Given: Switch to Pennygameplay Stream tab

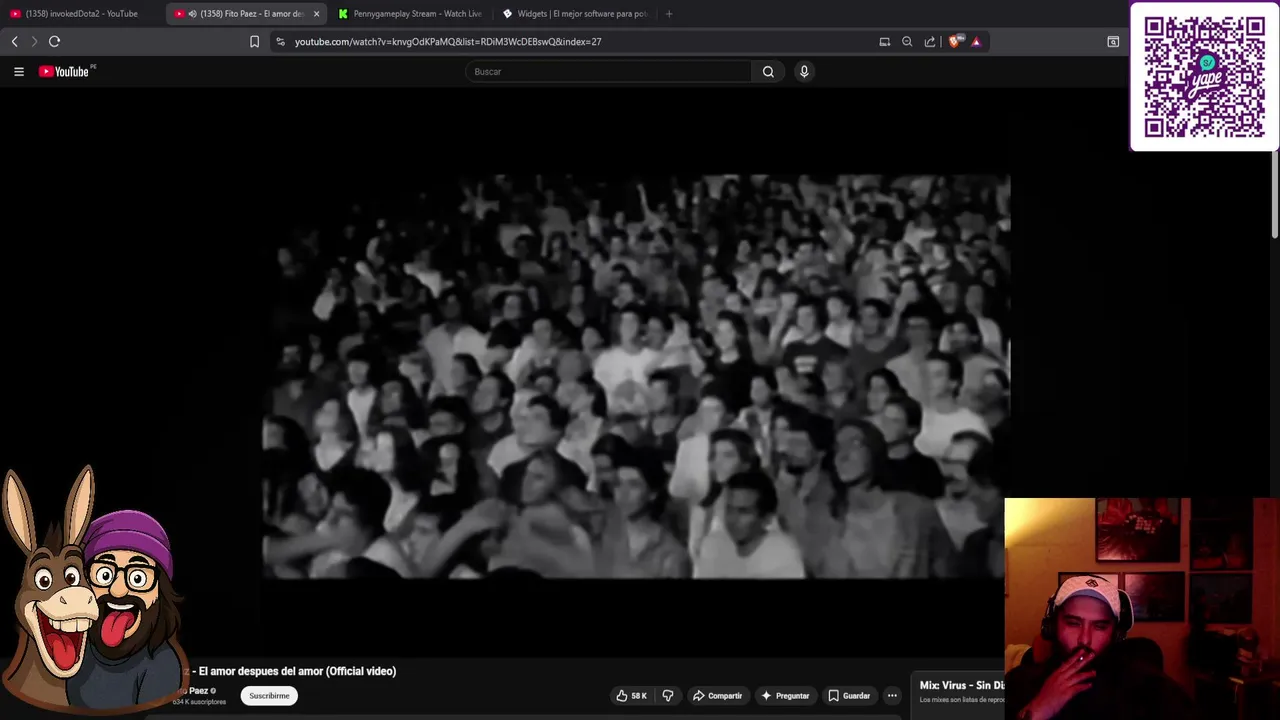Looking at the screenshot, I should (x=412, y=14).
